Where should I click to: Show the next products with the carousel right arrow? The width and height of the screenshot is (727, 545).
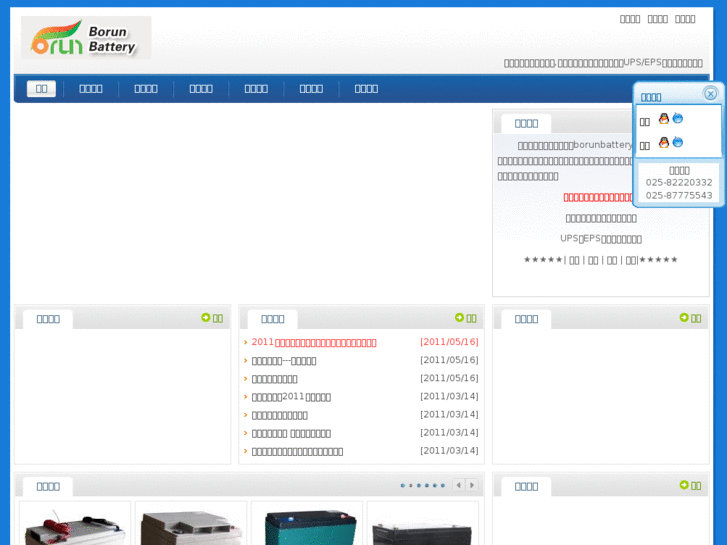click(472, 485)
